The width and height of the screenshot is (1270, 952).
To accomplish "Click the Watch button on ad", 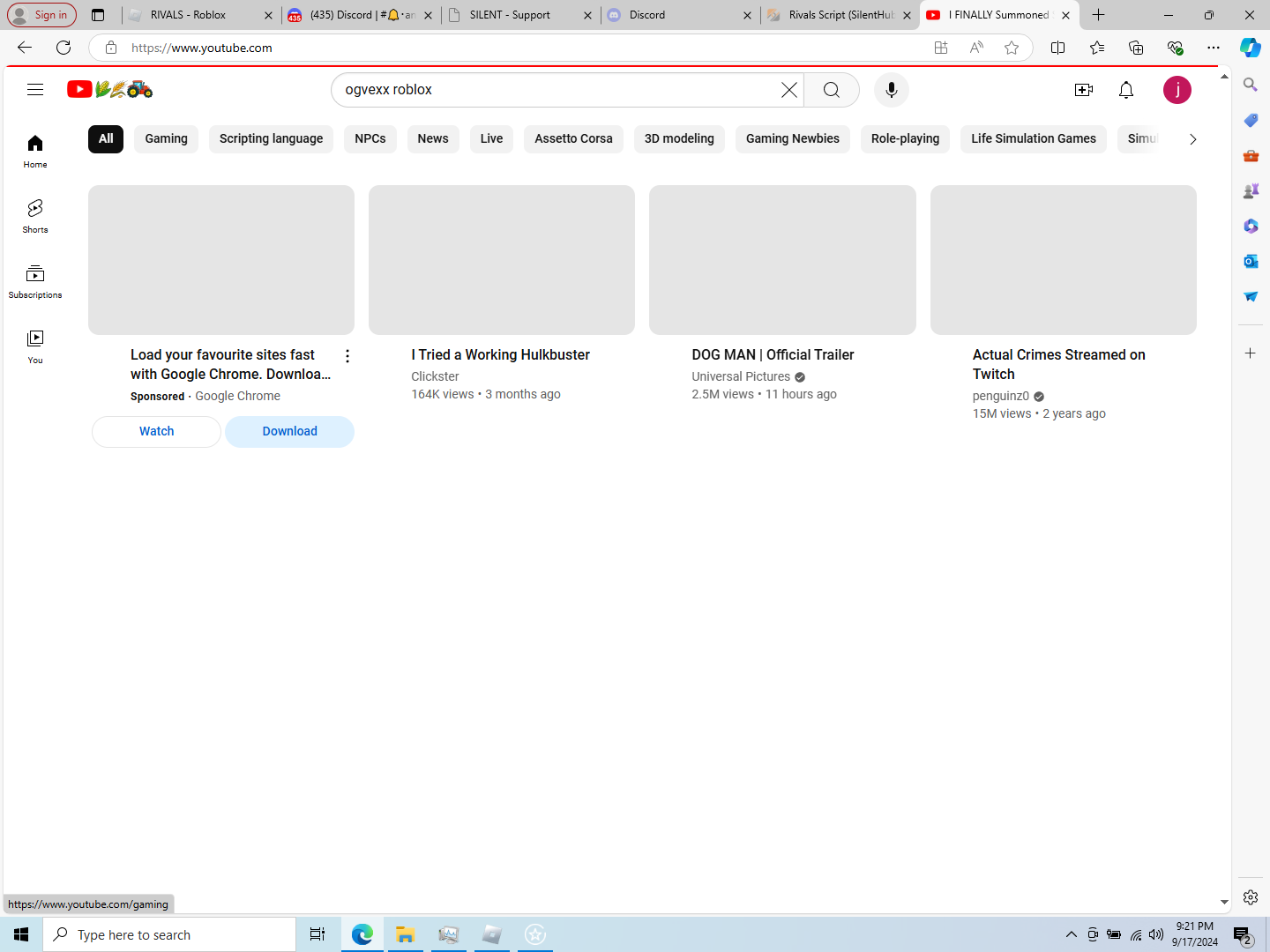I will coord(156,431).
